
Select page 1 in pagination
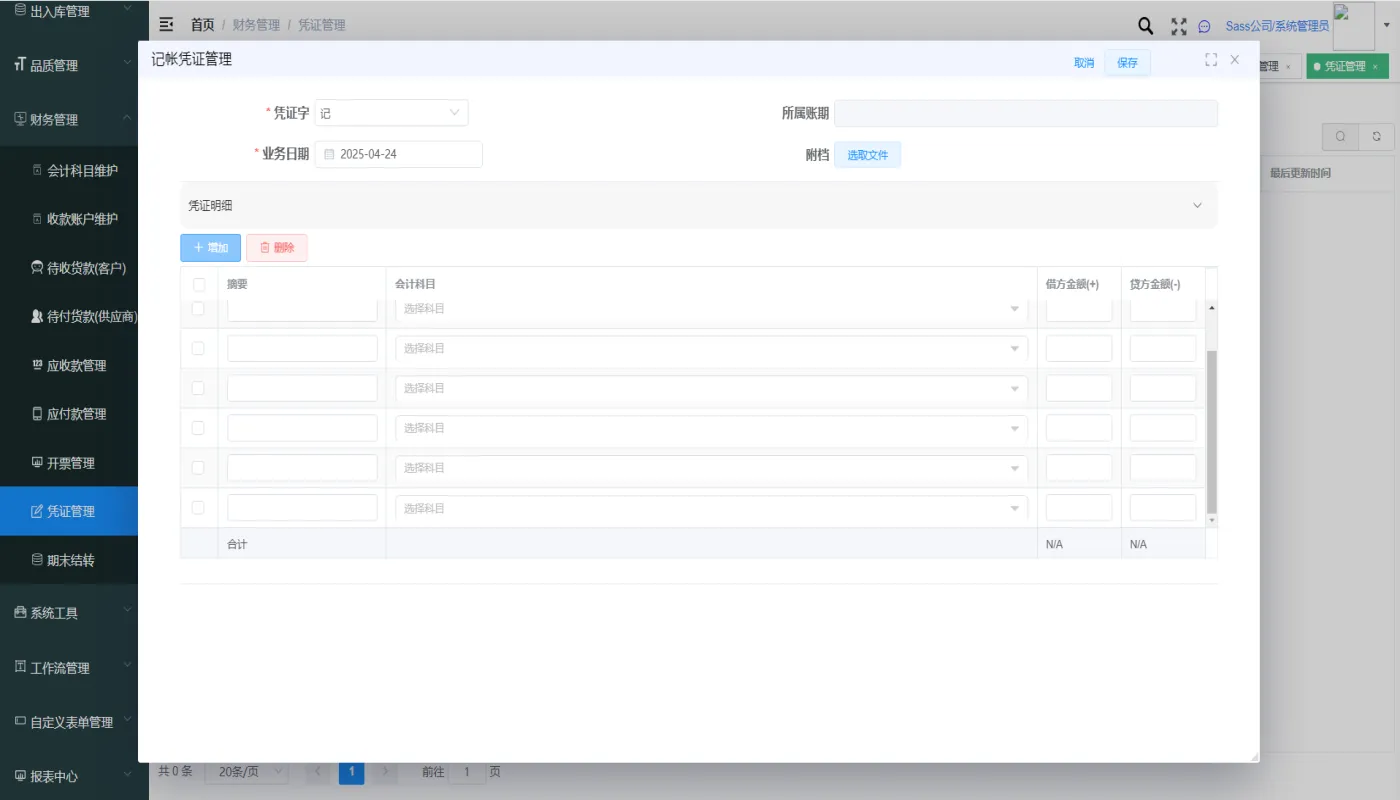point(351,771)
